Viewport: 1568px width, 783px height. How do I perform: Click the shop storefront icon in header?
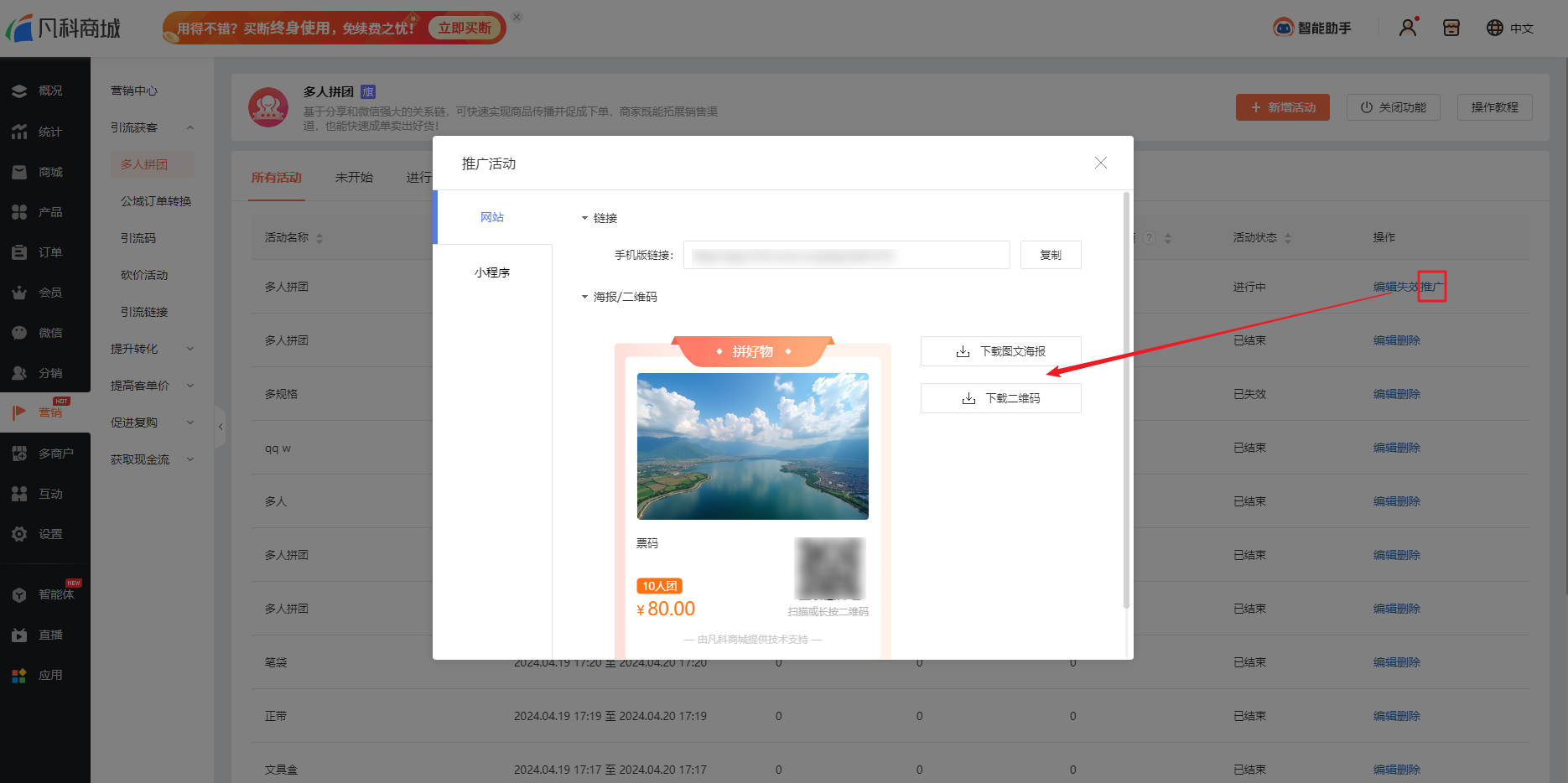[1451, 28]
